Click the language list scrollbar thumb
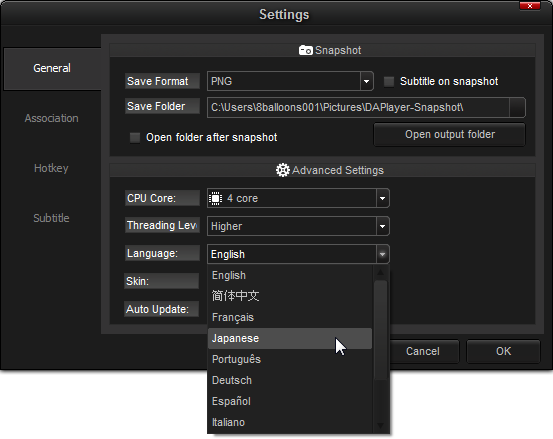 pyautogui.click(x=380, y=330)
